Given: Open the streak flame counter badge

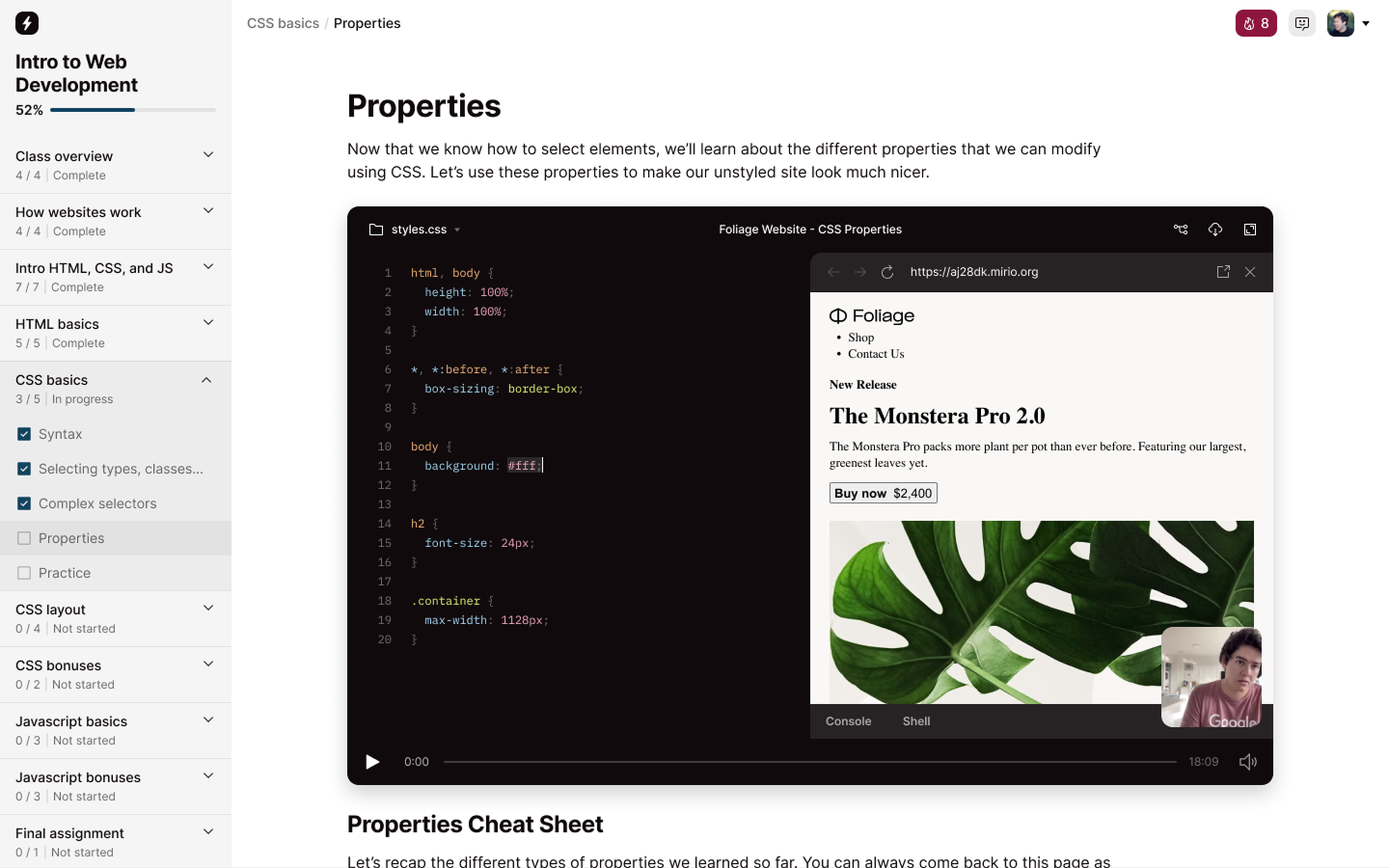Looking at the screenshot, I should pos(1256,23).
